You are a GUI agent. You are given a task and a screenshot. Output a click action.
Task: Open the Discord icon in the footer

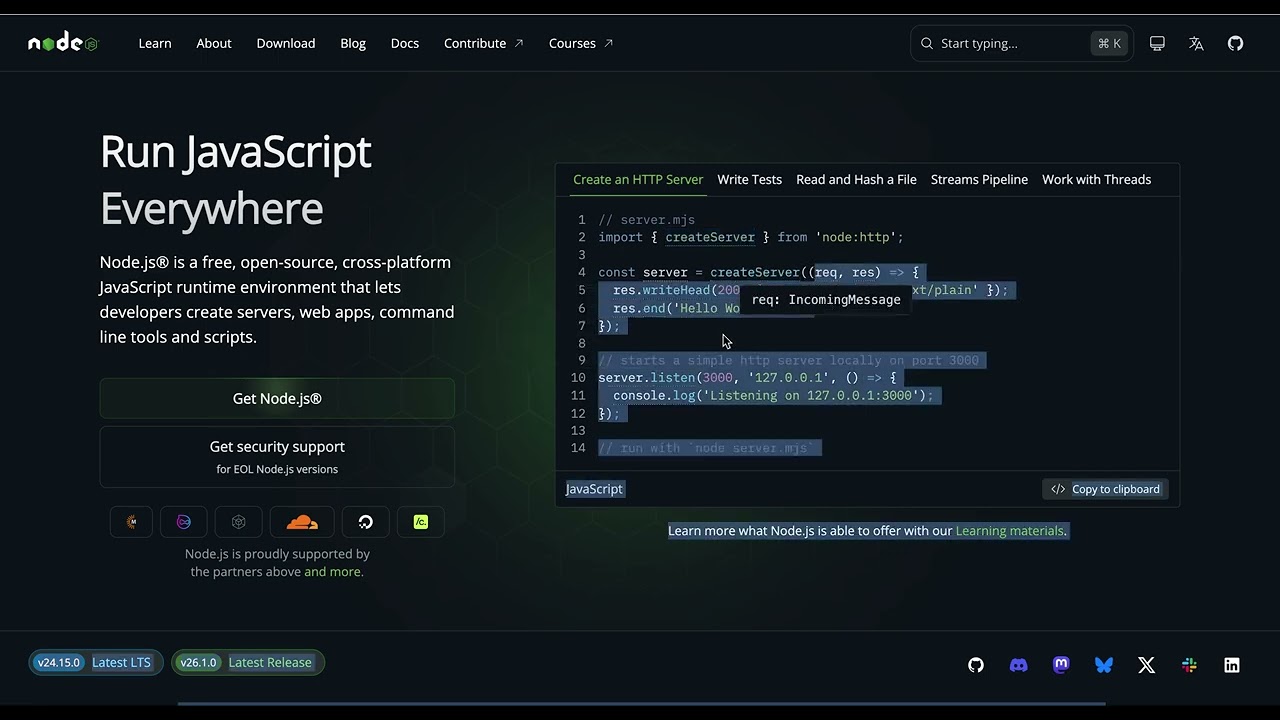coord(1019,665)
